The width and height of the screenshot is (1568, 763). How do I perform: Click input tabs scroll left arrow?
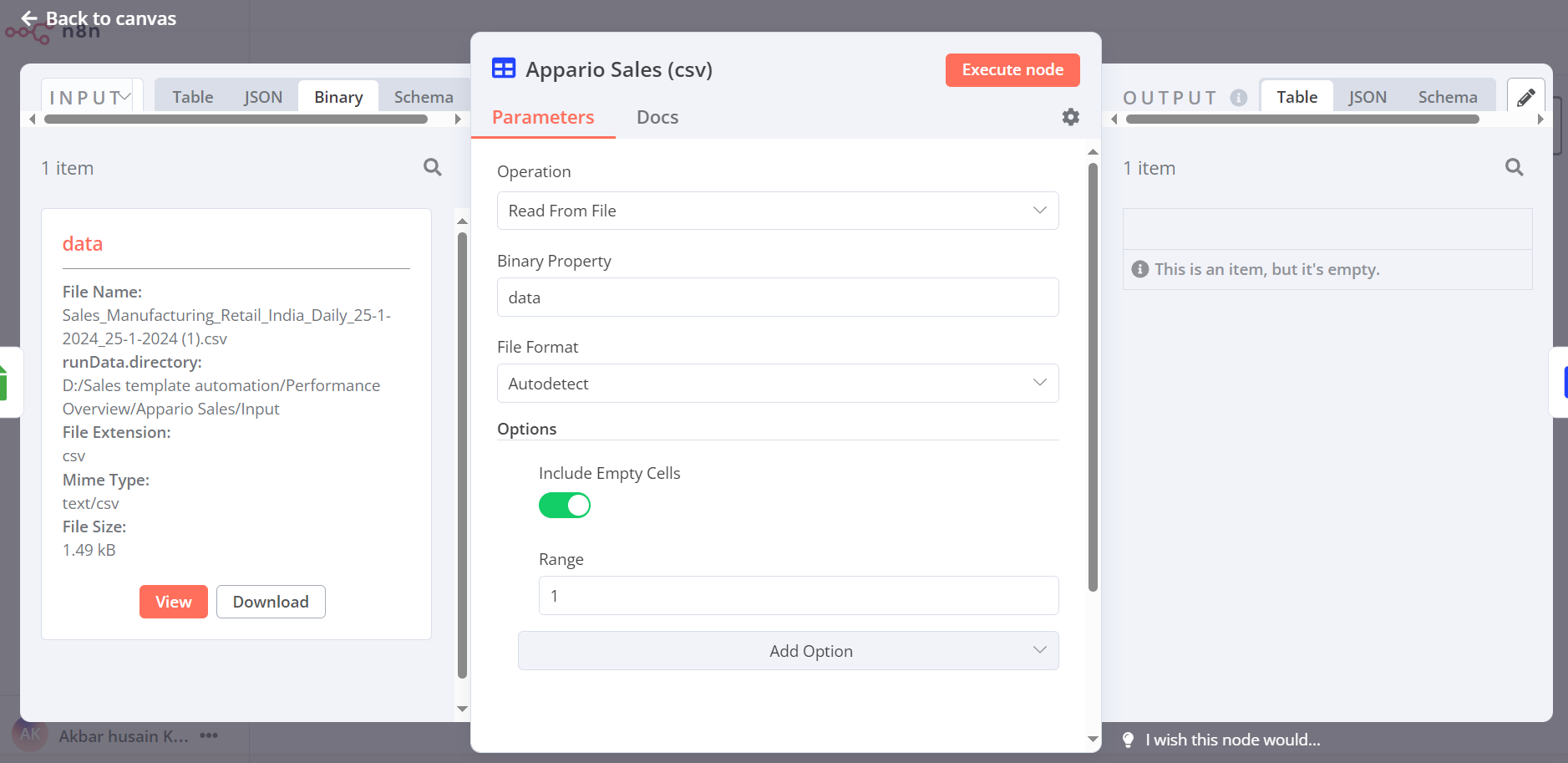click(33, 120)
